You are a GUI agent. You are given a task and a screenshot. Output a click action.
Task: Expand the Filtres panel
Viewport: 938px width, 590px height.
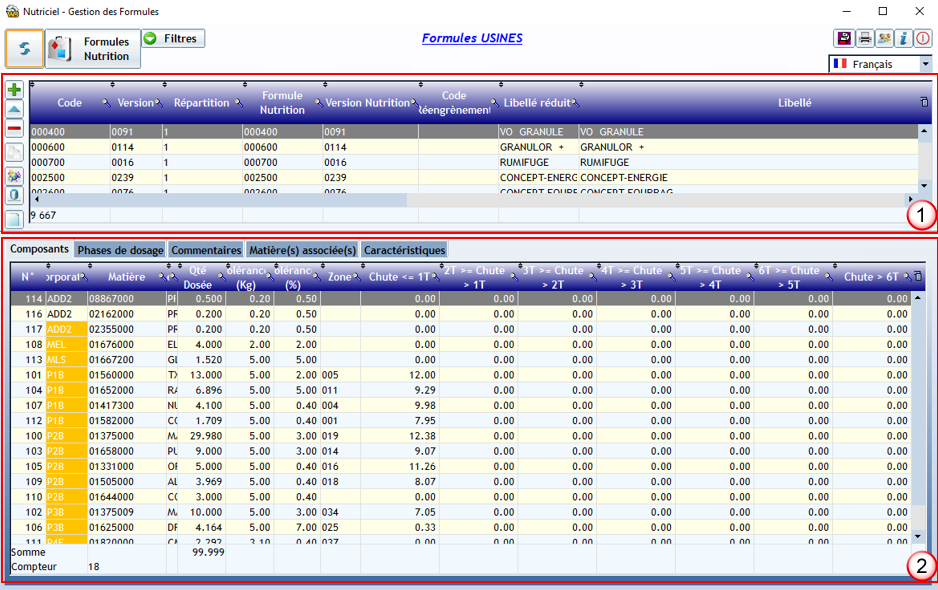coord(173,38)
